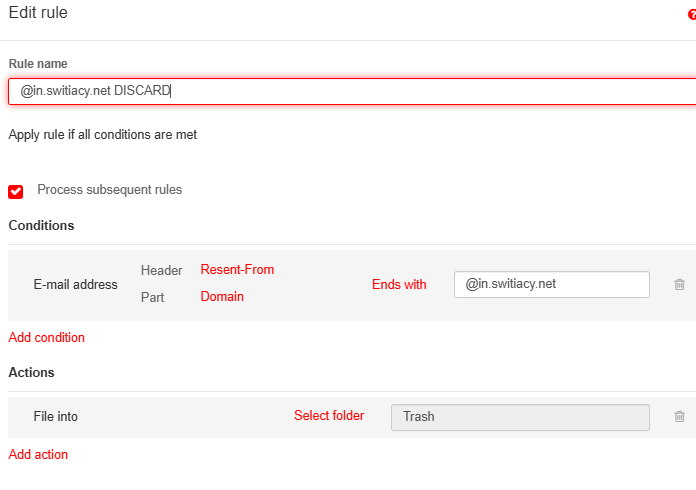Toggle the Process subsequent rules checkbox

[16, 191]
